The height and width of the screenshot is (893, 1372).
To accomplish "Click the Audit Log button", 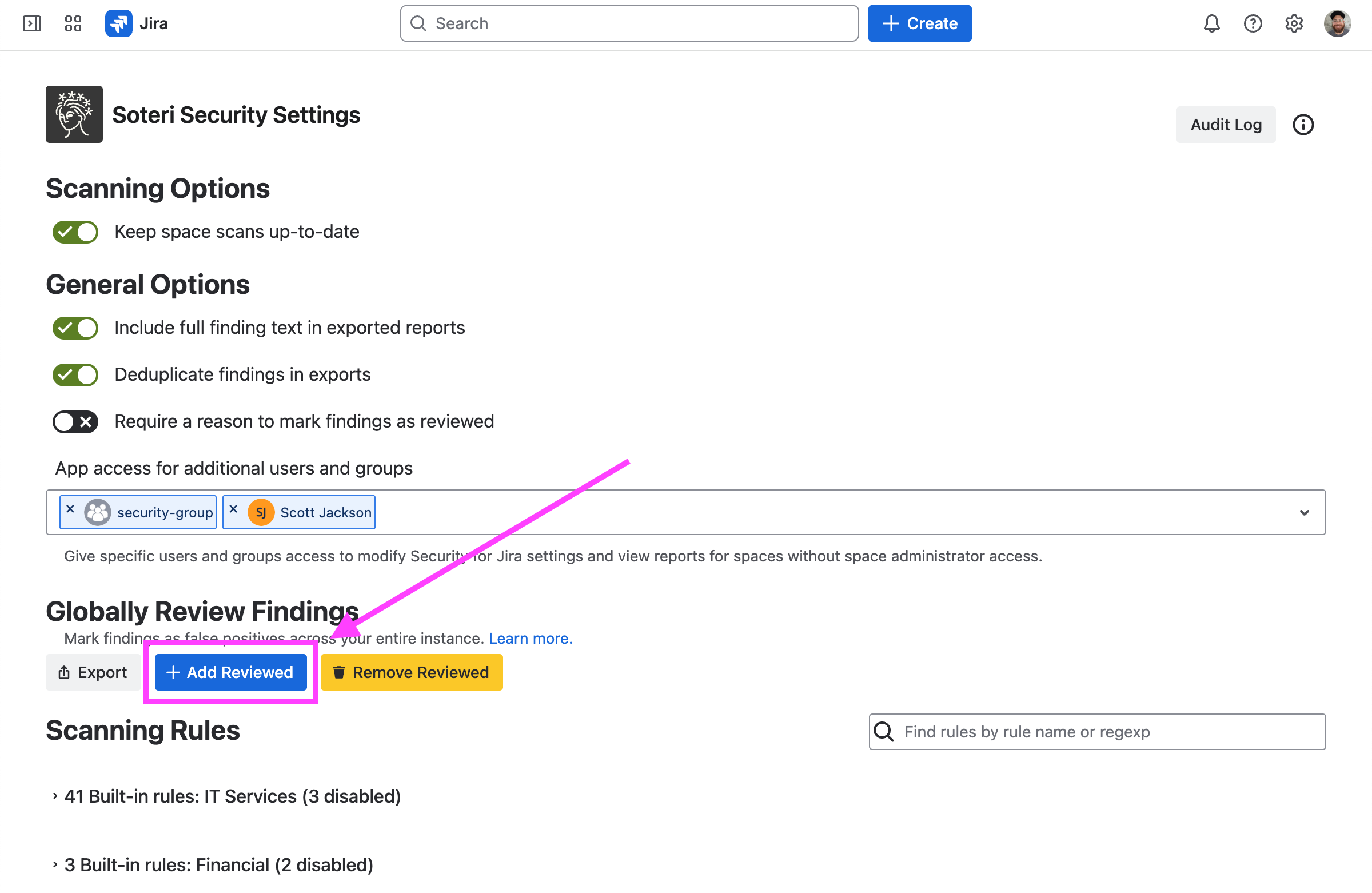I will click(x=1226, y=125).
